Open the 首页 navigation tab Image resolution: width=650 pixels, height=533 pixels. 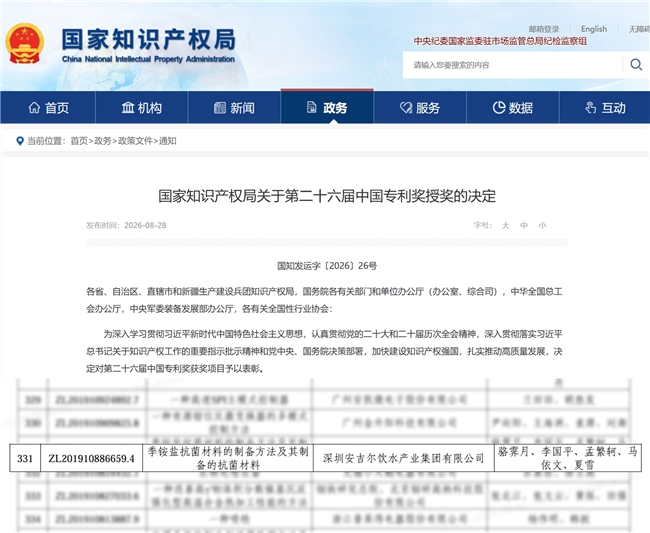pos(48,108)
